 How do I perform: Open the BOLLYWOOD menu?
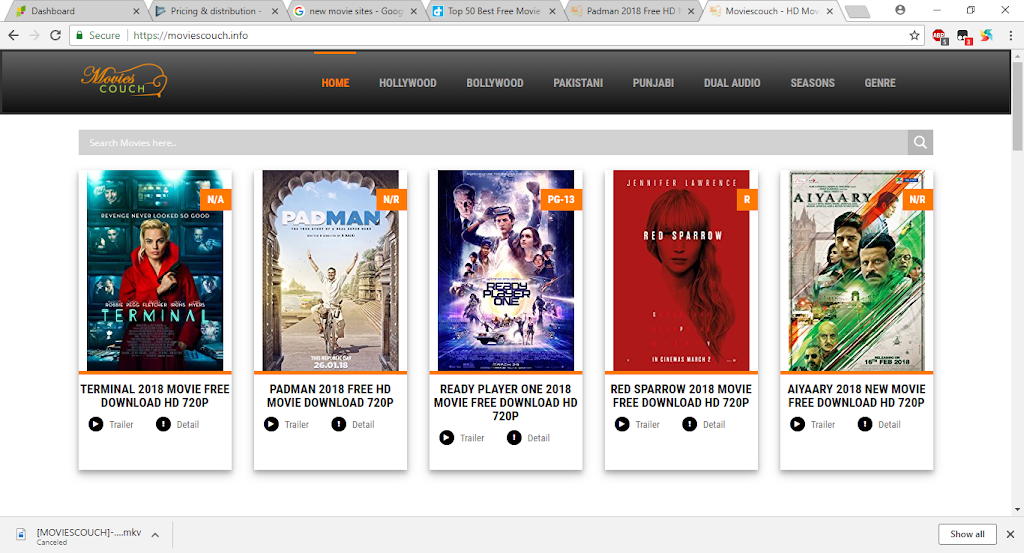pyautogui.click(x=494, y=83)
